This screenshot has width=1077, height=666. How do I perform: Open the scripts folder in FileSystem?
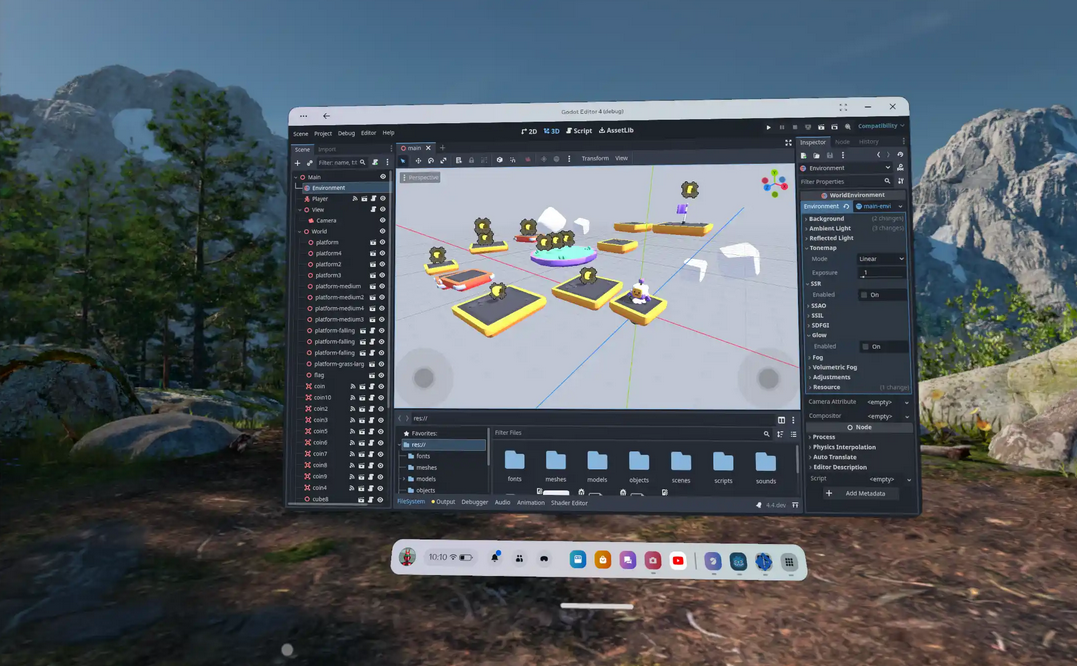tap(723, 465)
